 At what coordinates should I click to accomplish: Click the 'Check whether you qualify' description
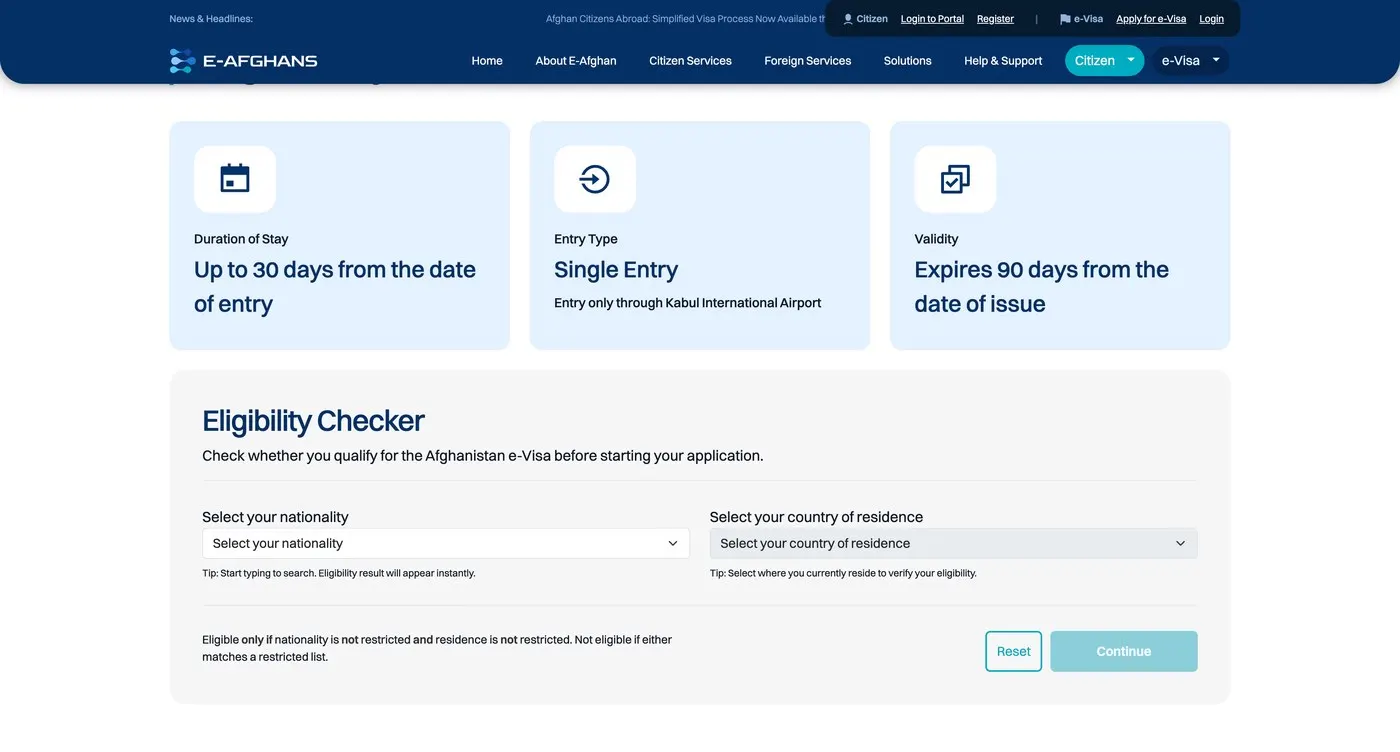pos(483,456)
